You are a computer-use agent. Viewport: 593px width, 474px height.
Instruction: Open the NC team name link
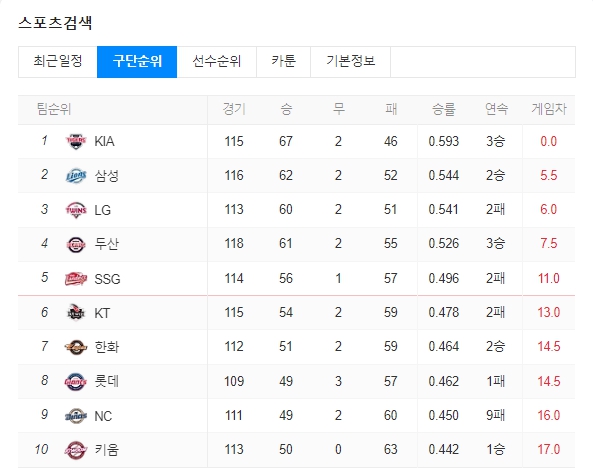point(103,416)
